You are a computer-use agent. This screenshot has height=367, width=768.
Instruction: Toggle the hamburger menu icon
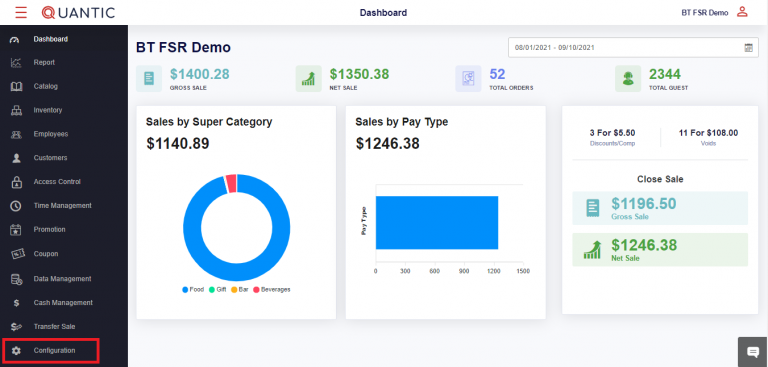tap(21, 12)
